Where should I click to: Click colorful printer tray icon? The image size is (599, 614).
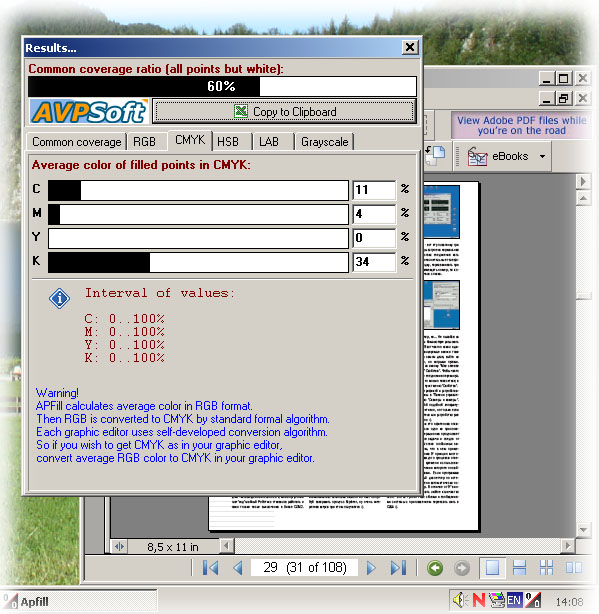coord(497,600)
